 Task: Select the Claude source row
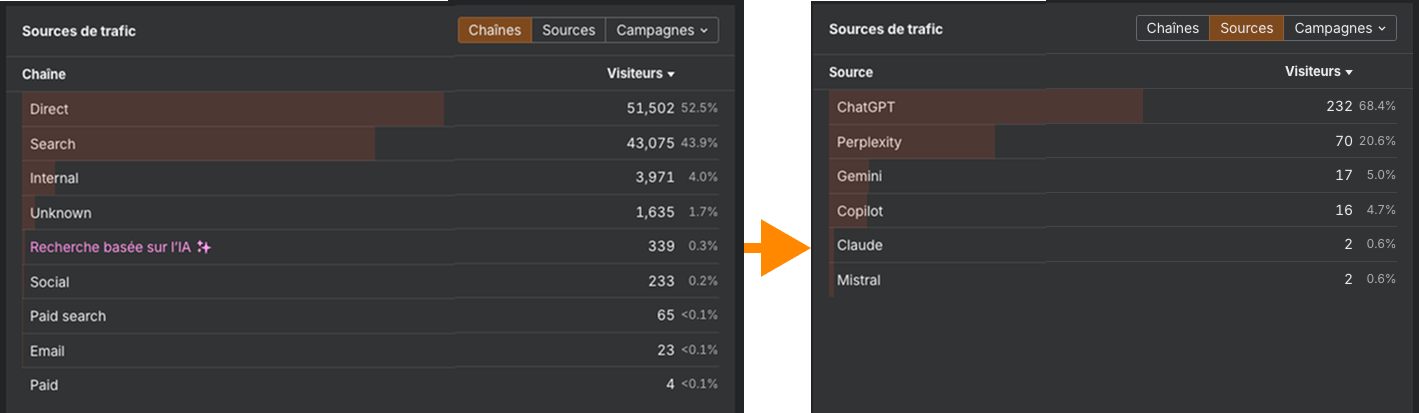coord(1113,245)
